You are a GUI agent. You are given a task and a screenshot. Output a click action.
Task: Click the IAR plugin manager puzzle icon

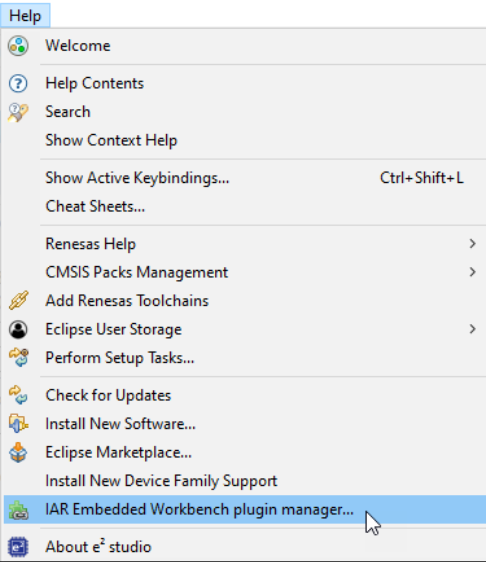click(18, 510)
